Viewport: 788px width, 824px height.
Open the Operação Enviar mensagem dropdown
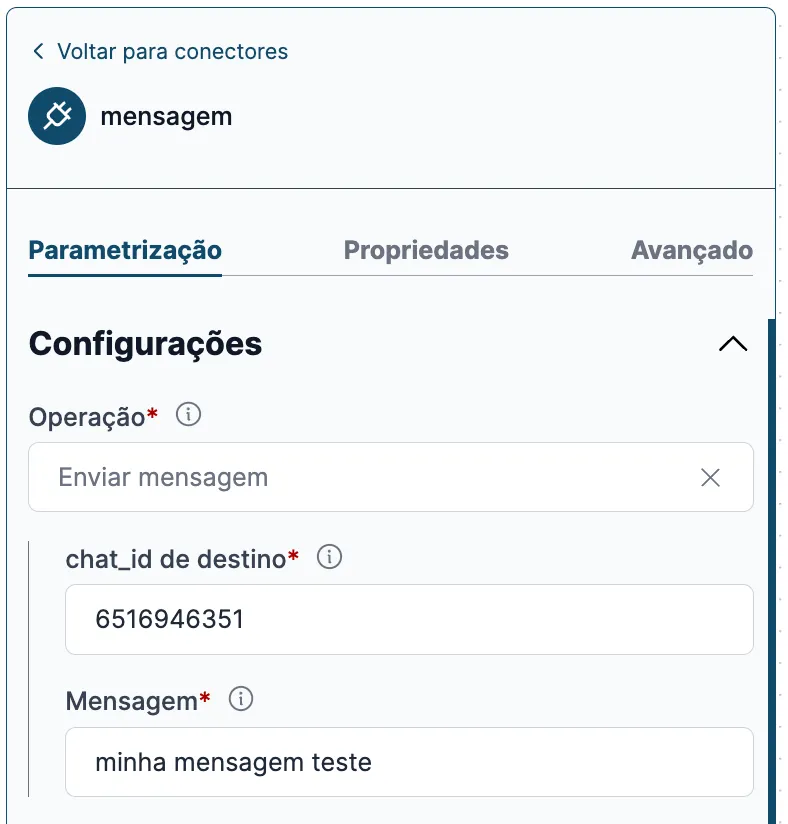(391, 477)
